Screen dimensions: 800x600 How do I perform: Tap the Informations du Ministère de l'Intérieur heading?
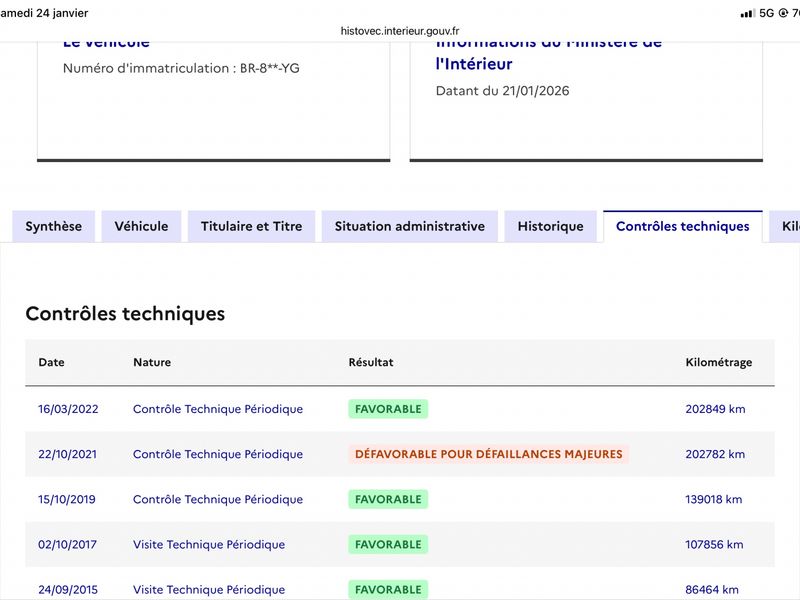[548, 54]
